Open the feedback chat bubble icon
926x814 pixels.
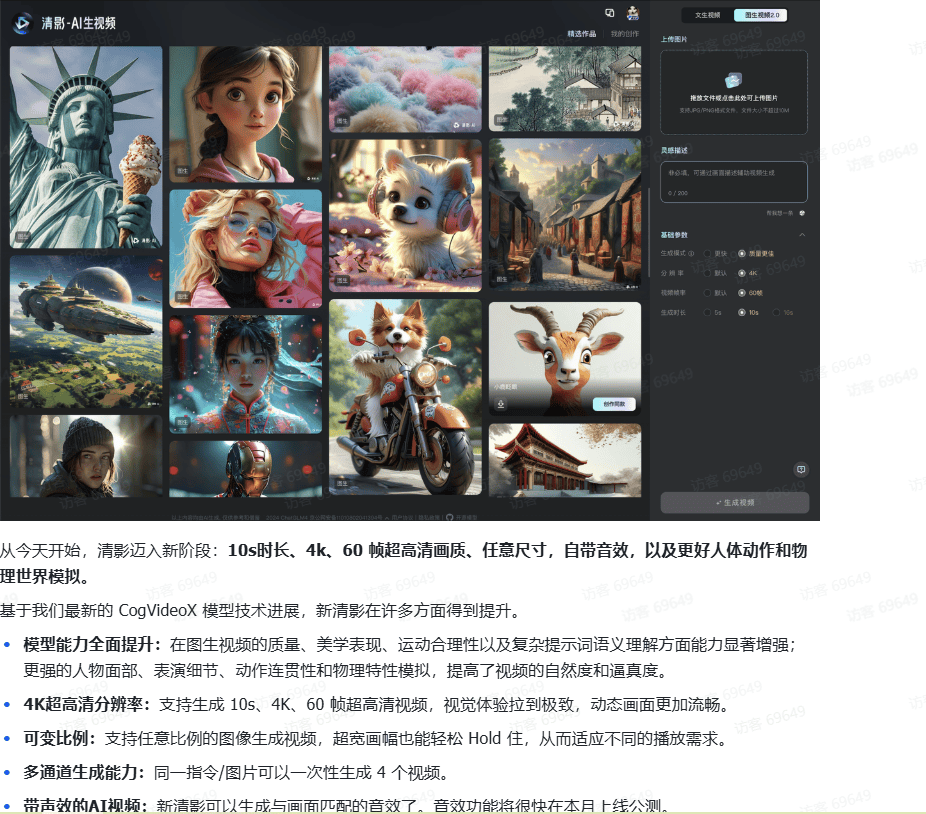pos(801,470)
